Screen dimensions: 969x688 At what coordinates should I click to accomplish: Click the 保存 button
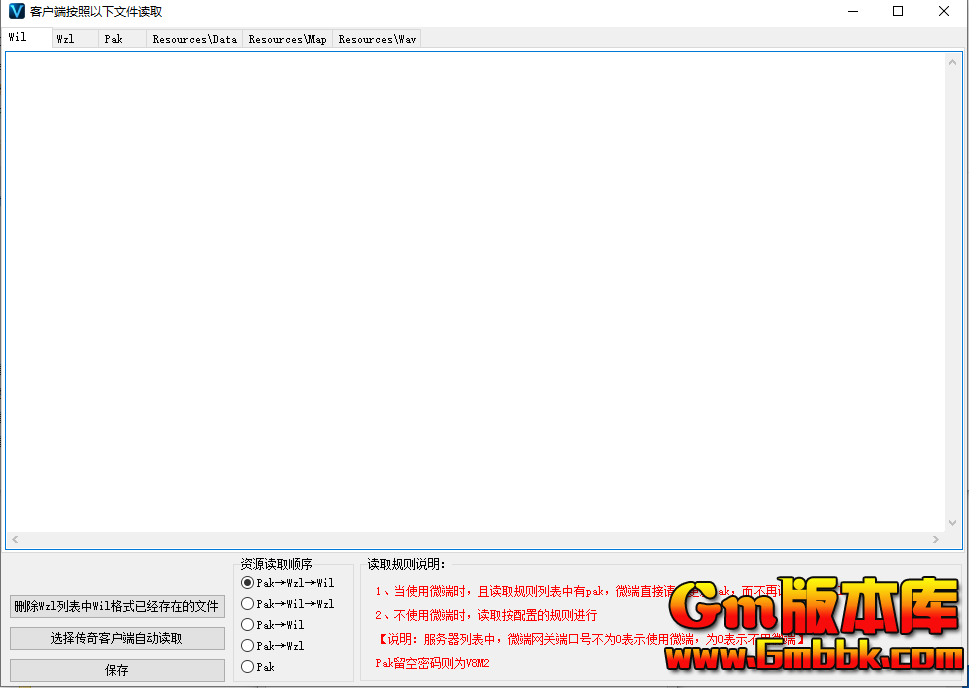(x=117, y=670)
